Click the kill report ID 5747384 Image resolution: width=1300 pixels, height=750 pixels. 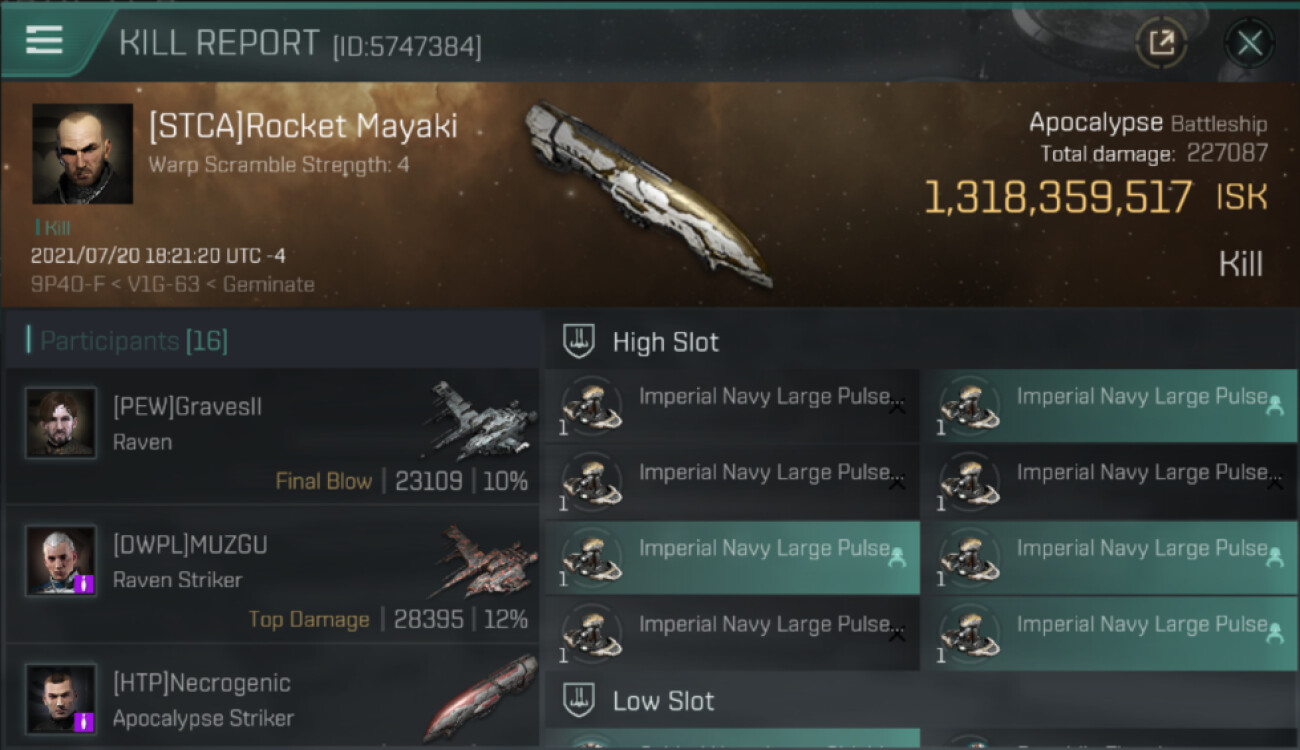pyautogui.click(x=407, y=46)
